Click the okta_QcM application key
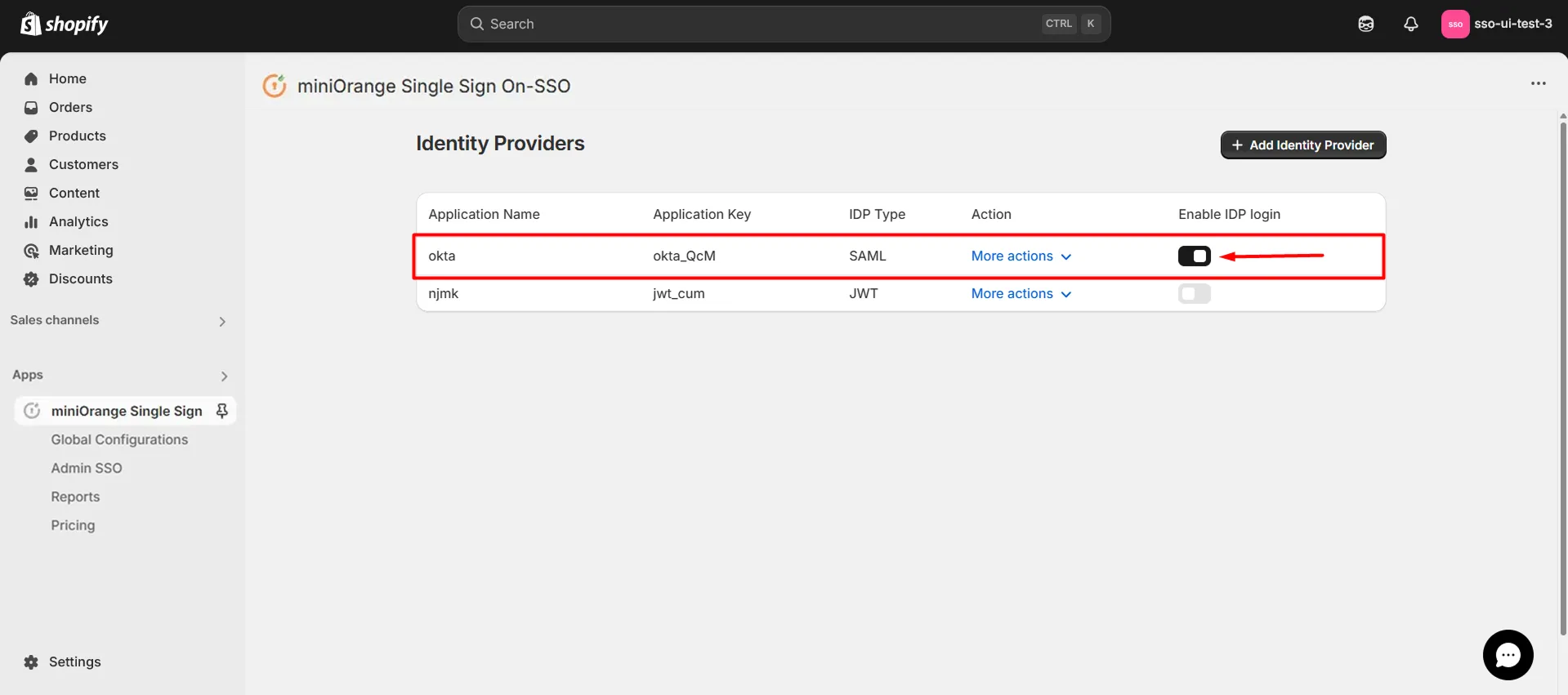Image resolution: width=1568 pixels, height=695 pixels. click(684, 256)
